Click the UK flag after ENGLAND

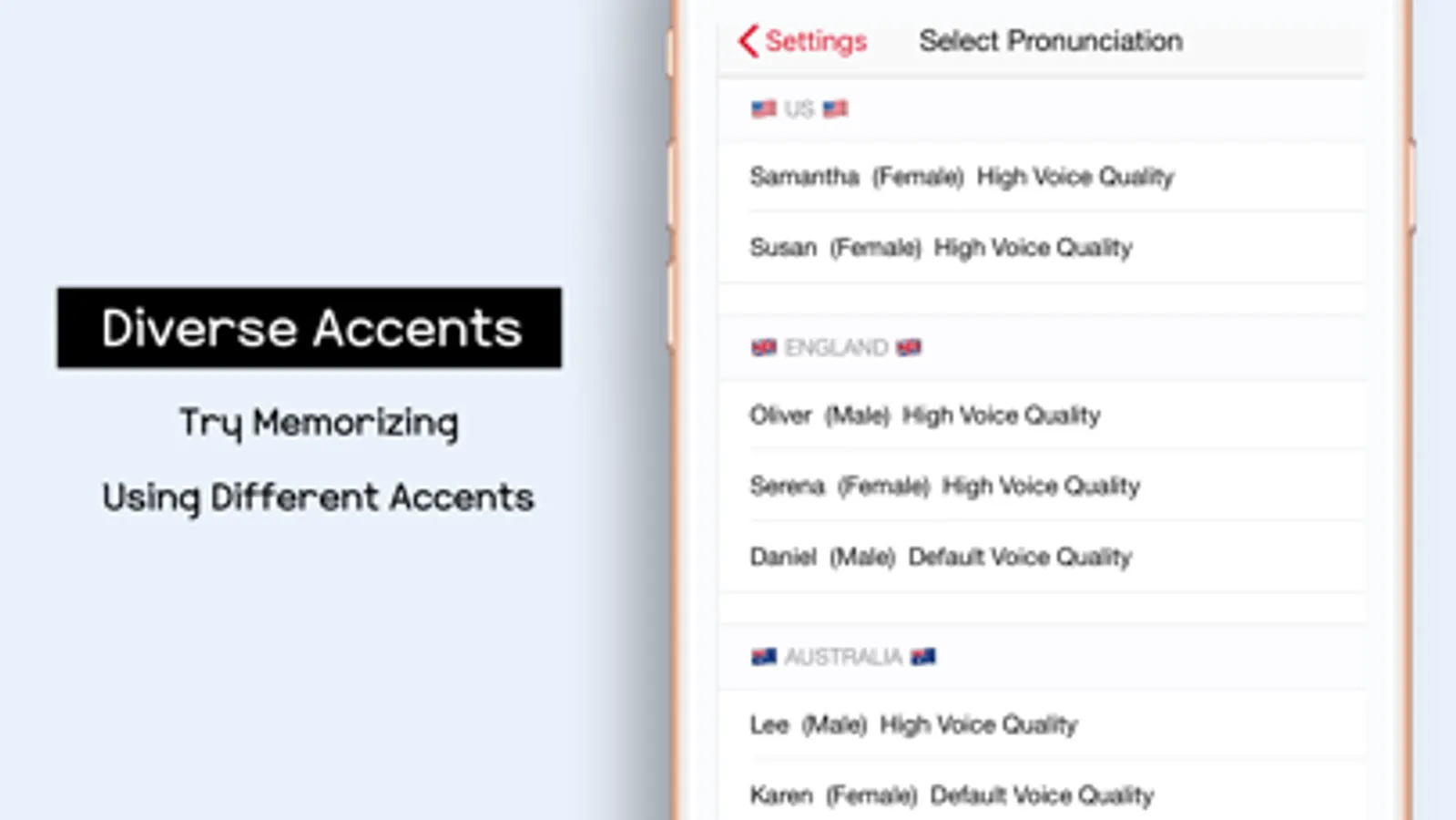click(909, 347)
